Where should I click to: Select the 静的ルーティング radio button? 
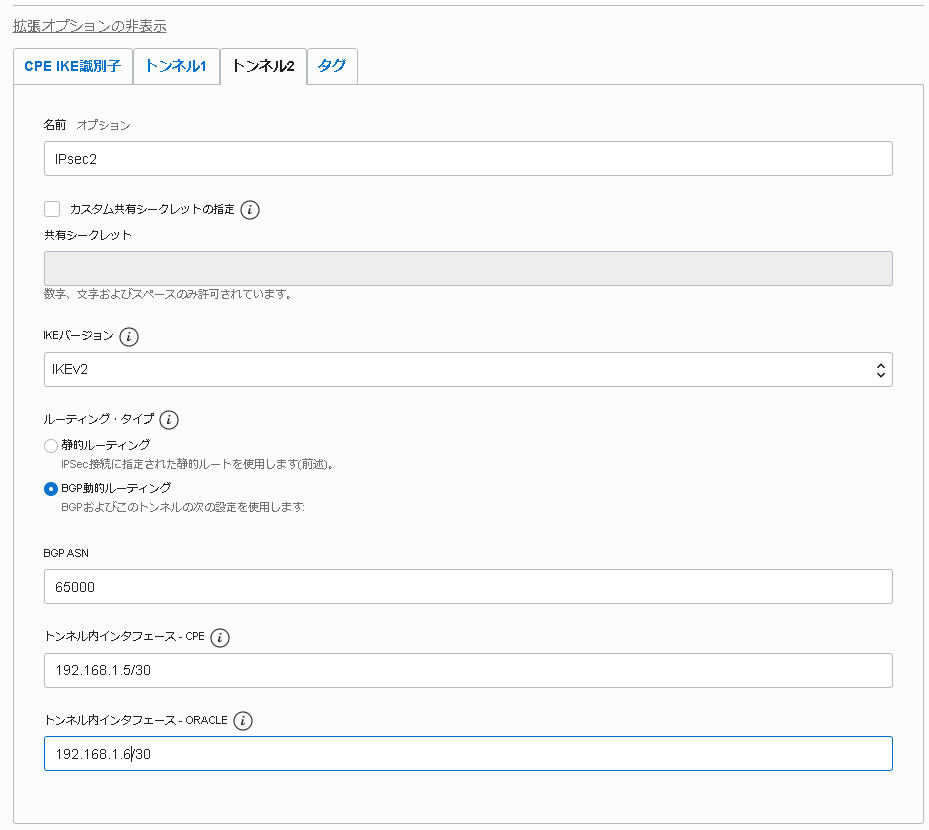click(51, 446)
